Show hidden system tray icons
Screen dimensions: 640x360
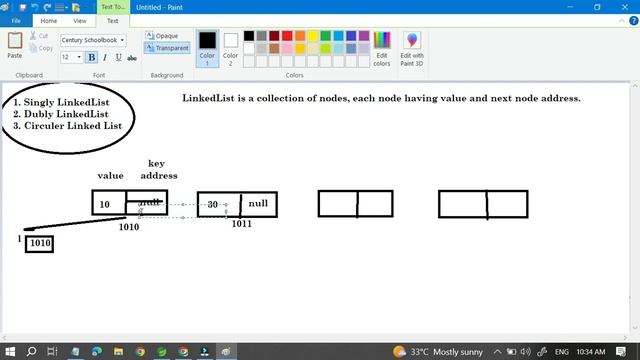point(497,351)
